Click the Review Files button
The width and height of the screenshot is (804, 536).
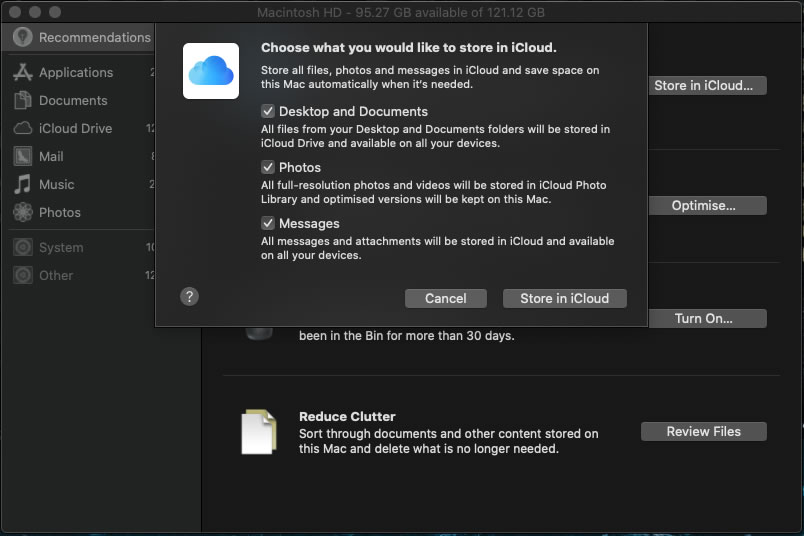[704, 431]
